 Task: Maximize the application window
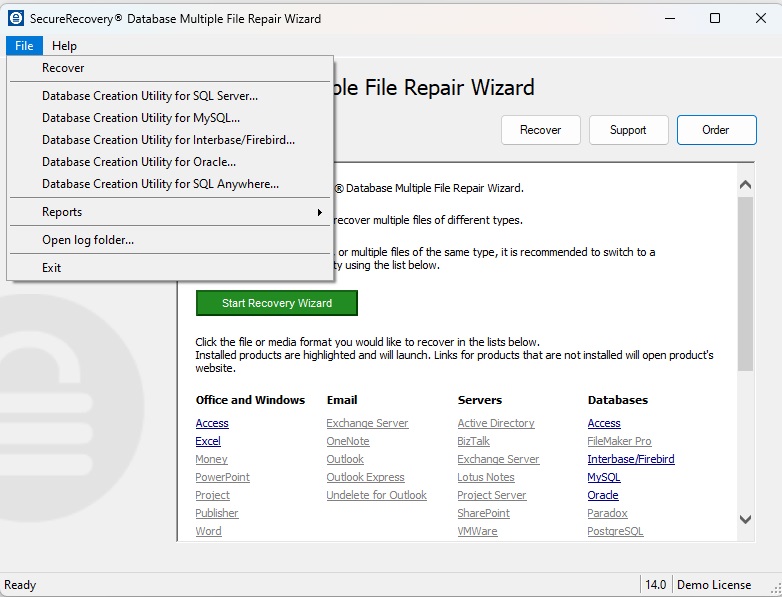tap(714, 18)
